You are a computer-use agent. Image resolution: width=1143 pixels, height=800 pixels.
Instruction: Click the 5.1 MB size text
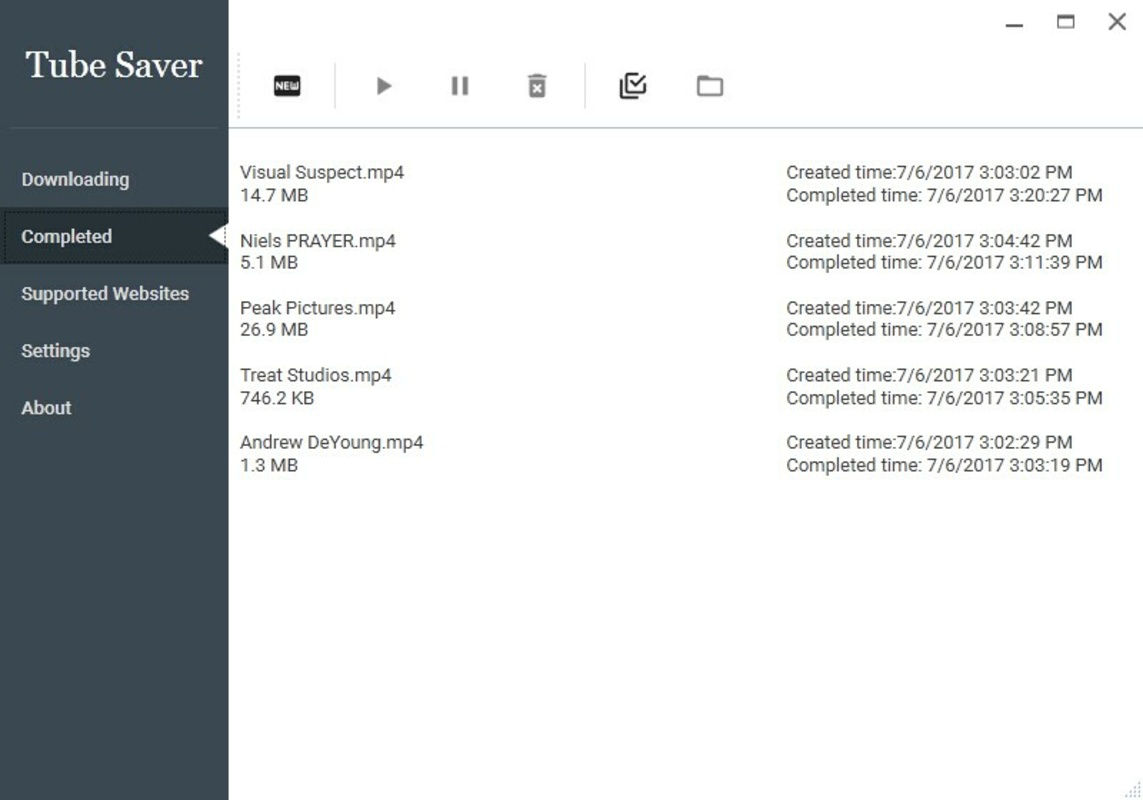[x=269, y=263]
